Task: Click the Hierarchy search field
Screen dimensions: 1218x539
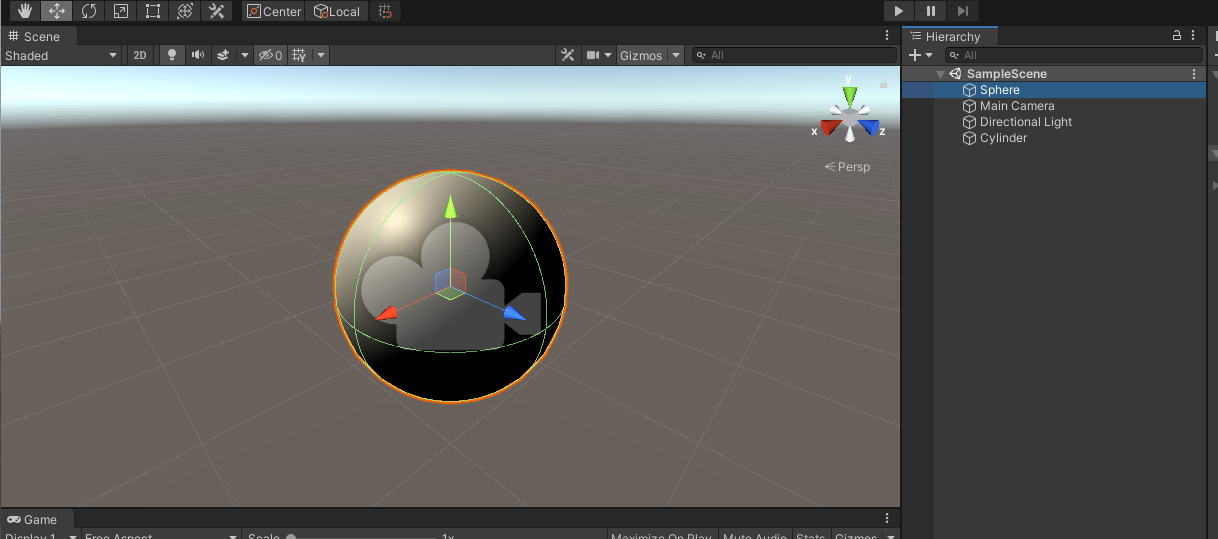Action: click(1074, 55)
